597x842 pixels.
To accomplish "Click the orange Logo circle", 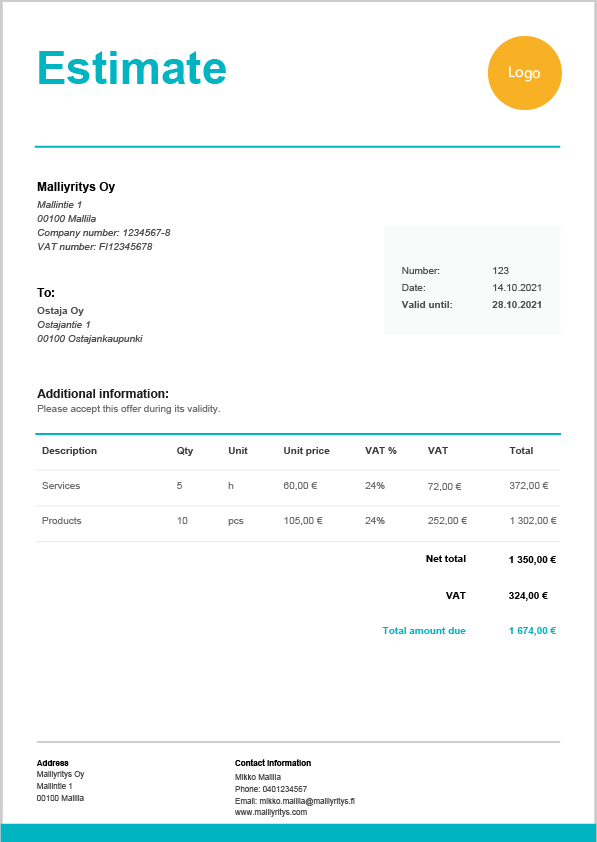I will 525,73.
